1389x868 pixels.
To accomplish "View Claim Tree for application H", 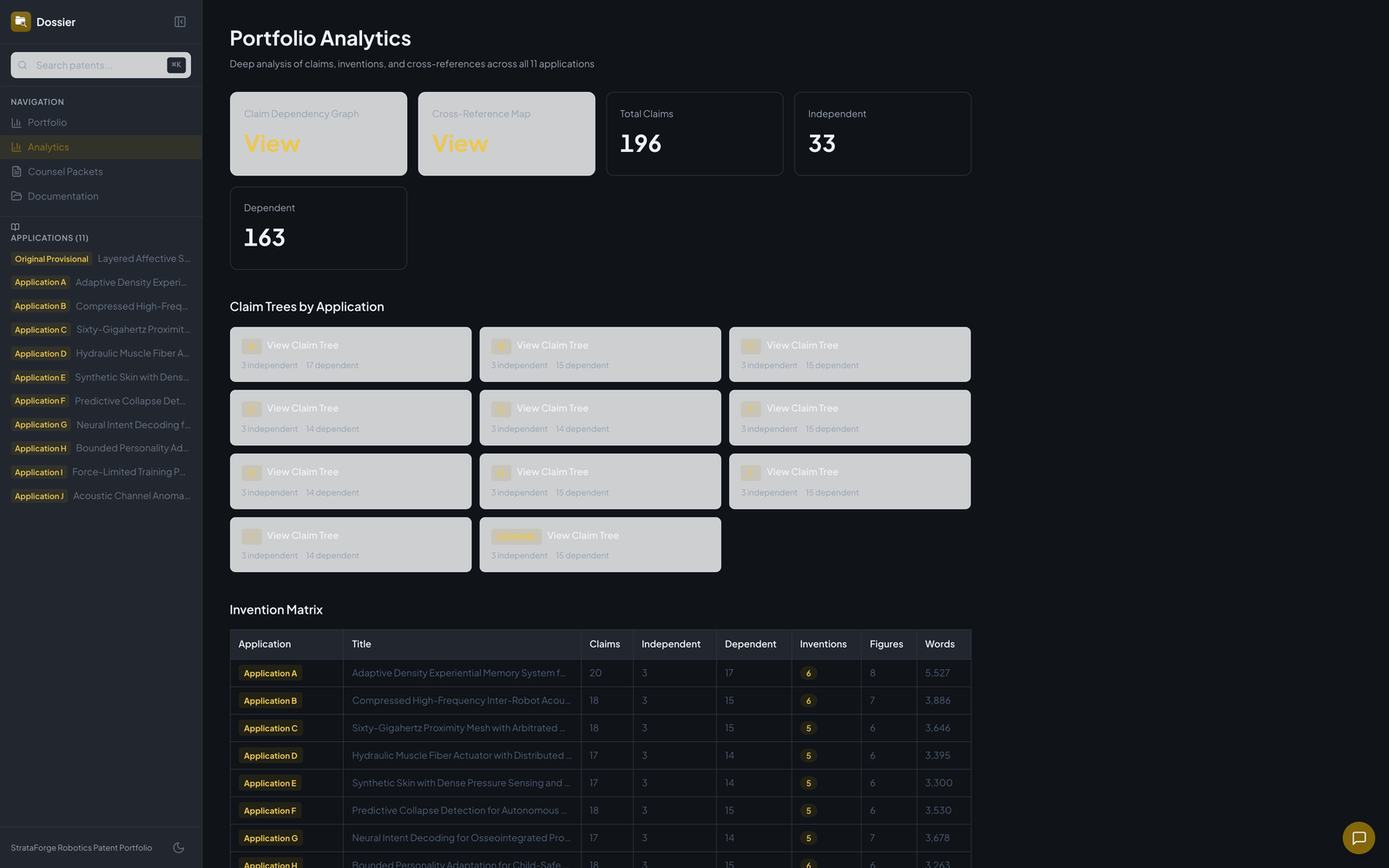I will (x=600, y=481).
